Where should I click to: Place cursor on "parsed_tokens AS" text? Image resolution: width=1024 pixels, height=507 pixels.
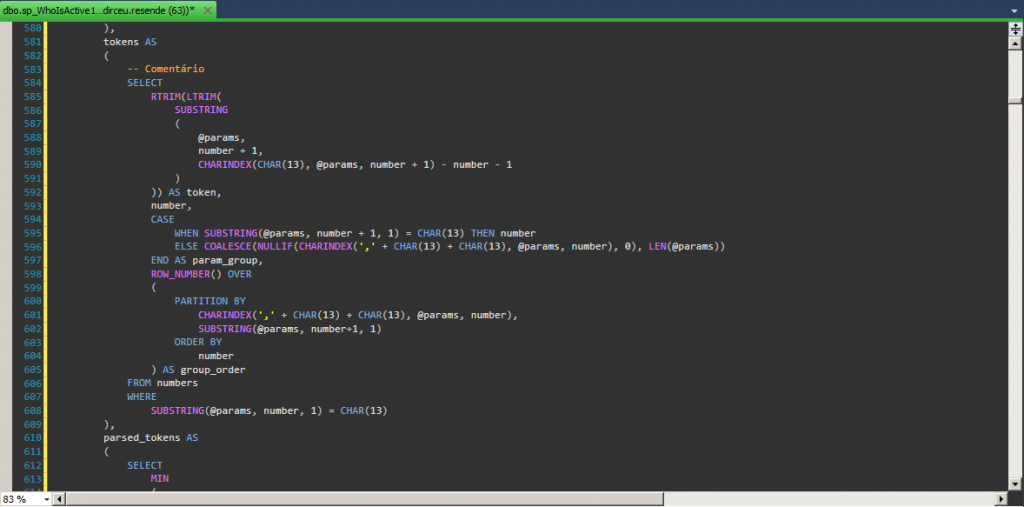pos(150,438)
